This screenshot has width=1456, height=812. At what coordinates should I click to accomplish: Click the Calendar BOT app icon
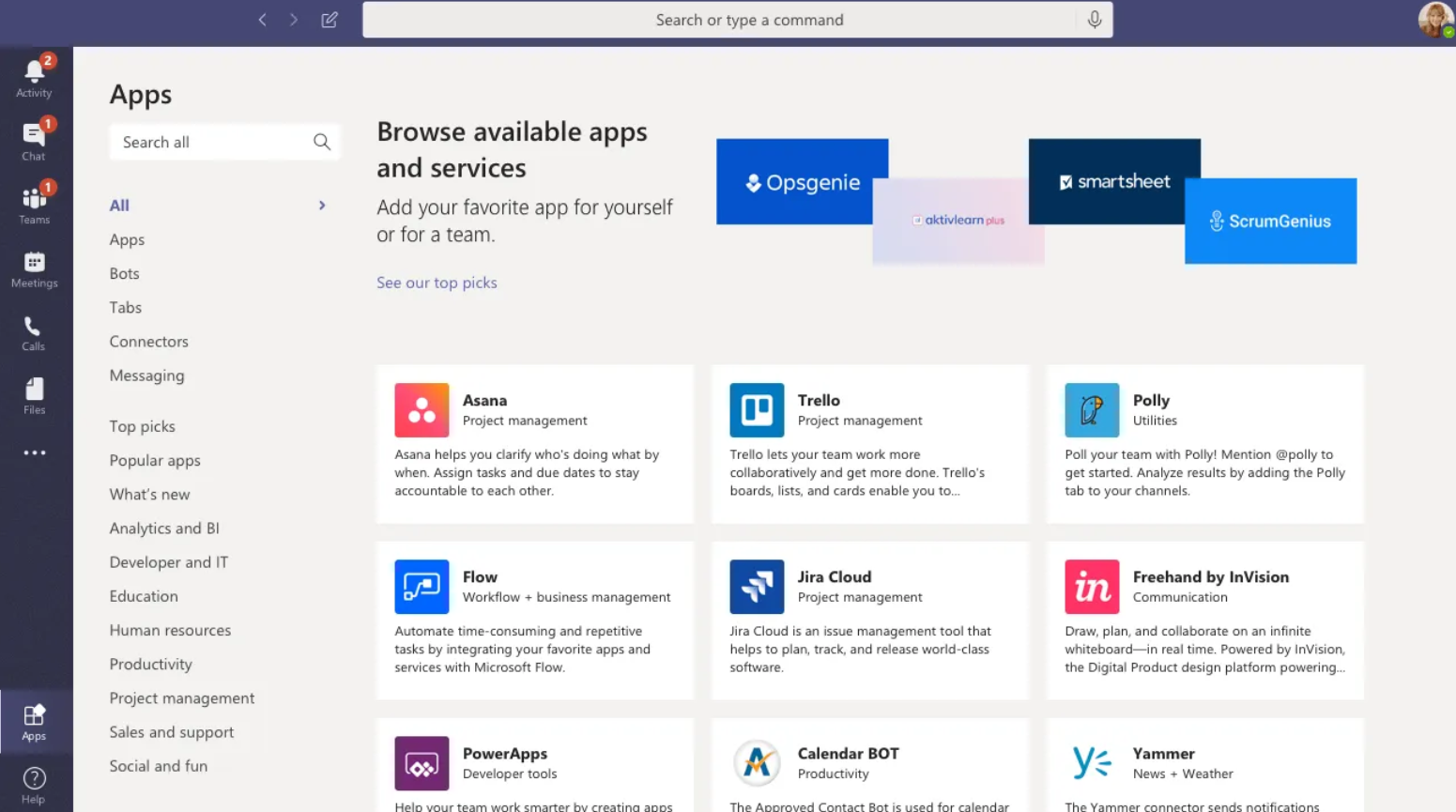757,763
